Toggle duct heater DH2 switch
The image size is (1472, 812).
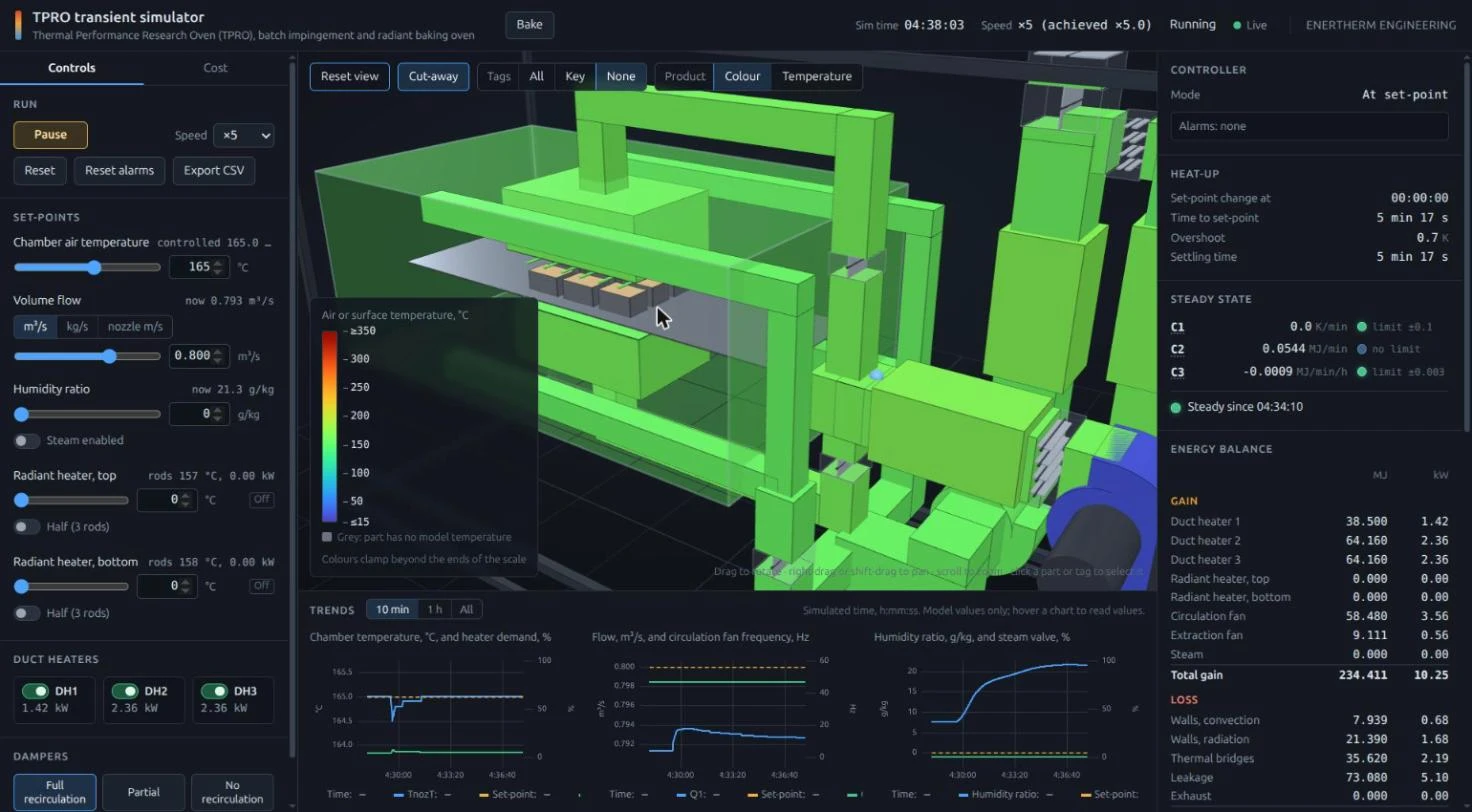[125, 691]
